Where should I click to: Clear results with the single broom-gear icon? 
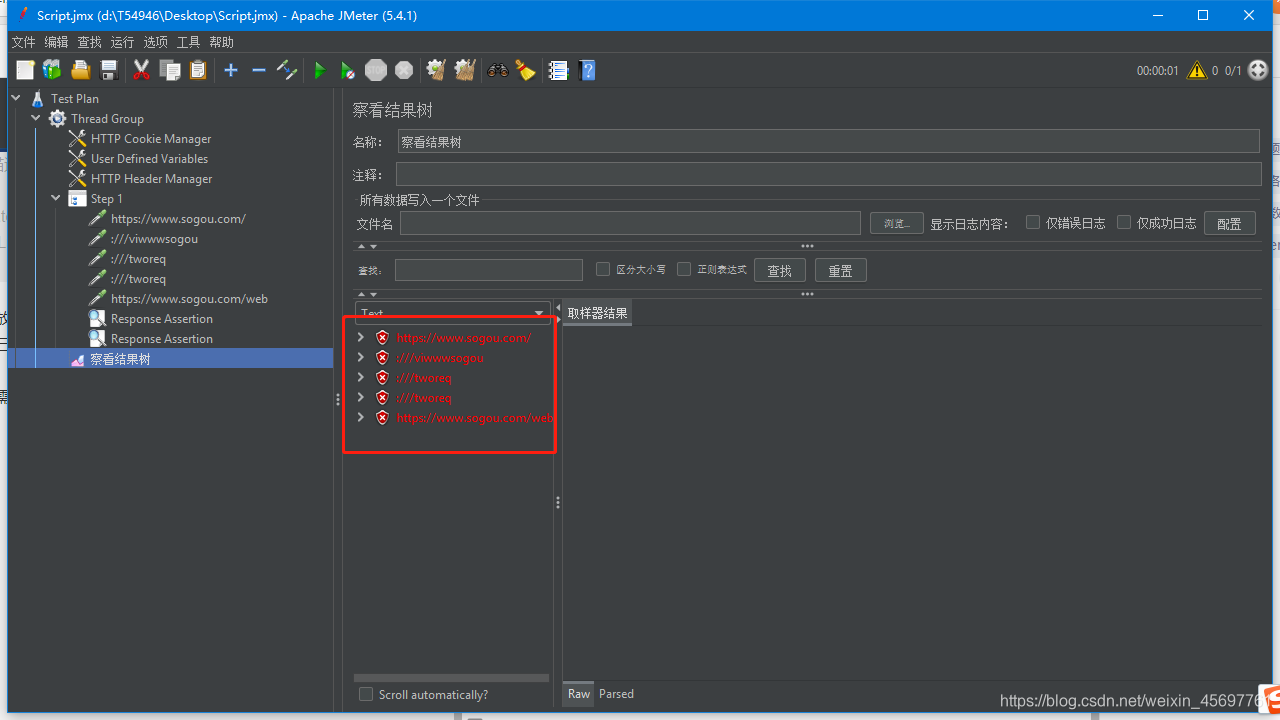point(436,70)
